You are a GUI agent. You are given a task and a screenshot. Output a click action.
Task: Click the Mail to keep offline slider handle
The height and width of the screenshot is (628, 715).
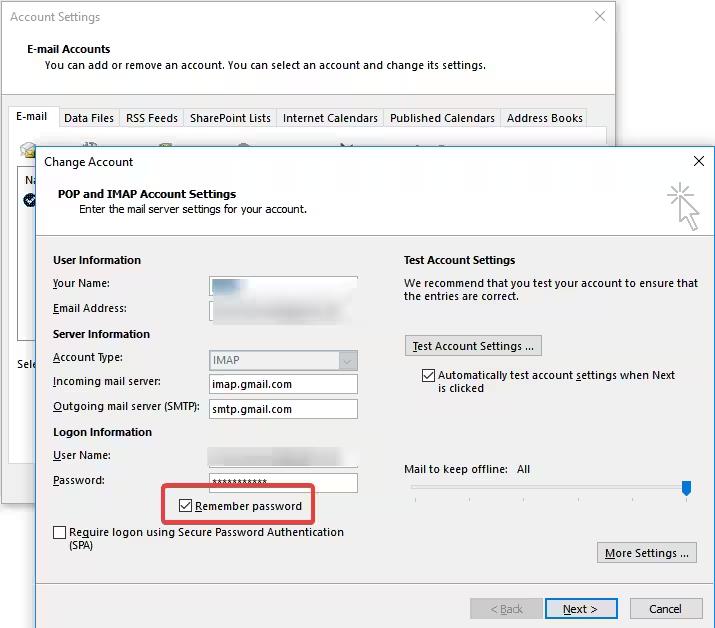click(686, 488)
